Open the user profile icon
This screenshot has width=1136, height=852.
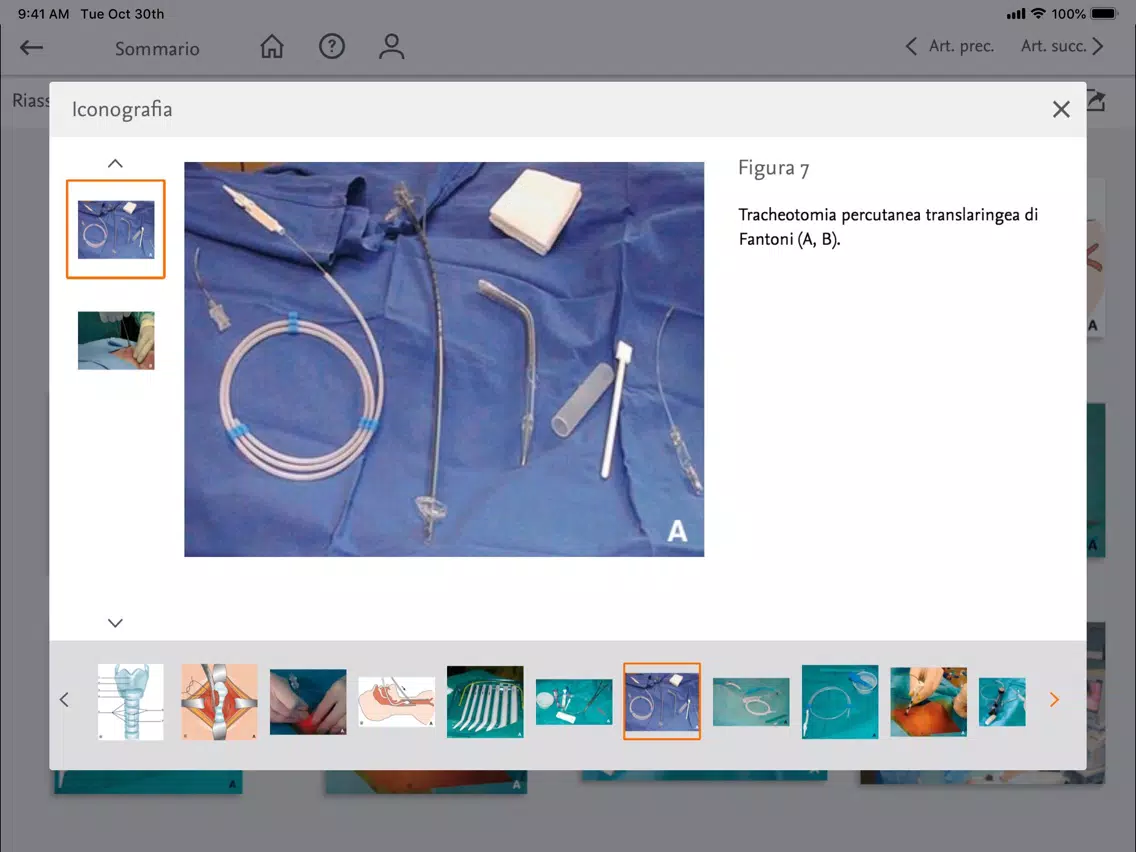click(391, 46)
